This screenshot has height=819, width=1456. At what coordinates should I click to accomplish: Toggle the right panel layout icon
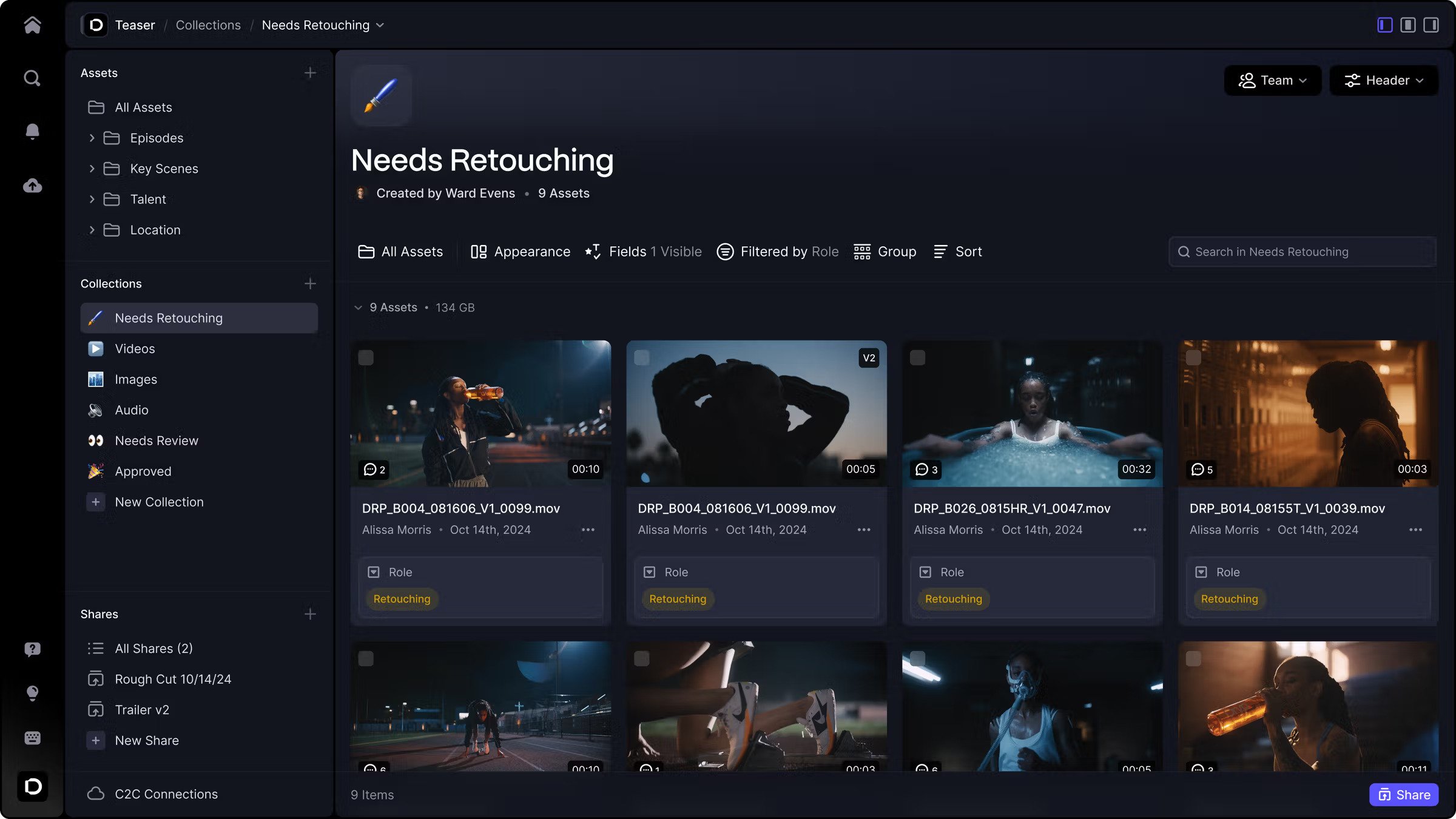1431,25
